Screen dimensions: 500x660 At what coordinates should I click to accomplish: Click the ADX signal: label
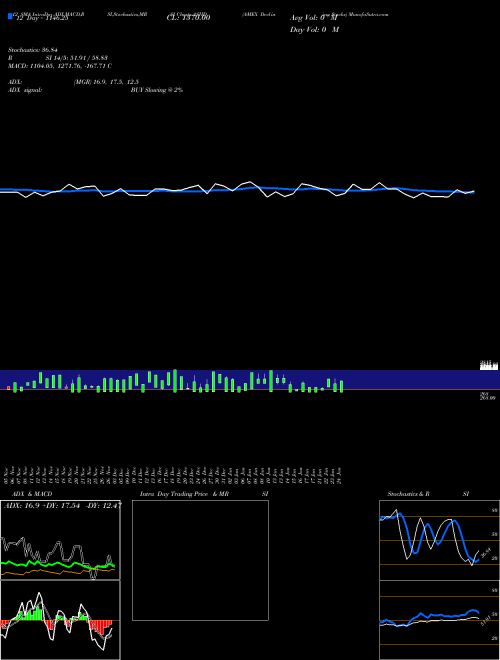[25, 90]
